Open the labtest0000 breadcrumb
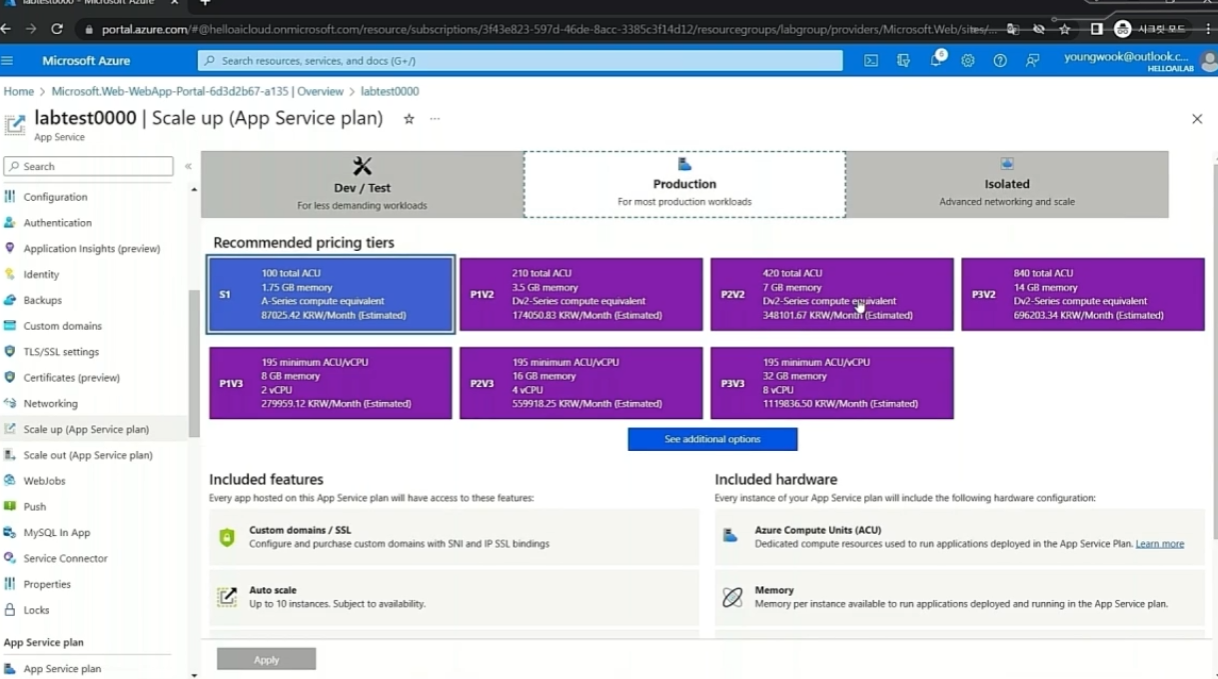 coord(390,91)
